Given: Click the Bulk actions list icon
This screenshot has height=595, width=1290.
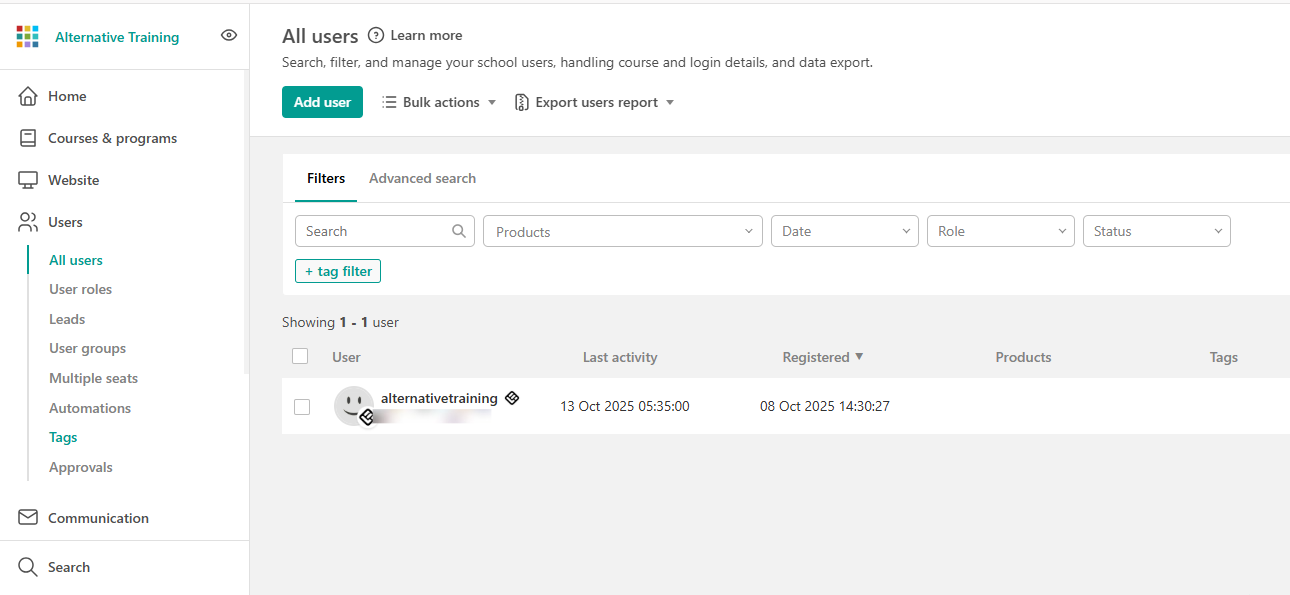Looking at the screenshot, I should [x=389, y=102].
